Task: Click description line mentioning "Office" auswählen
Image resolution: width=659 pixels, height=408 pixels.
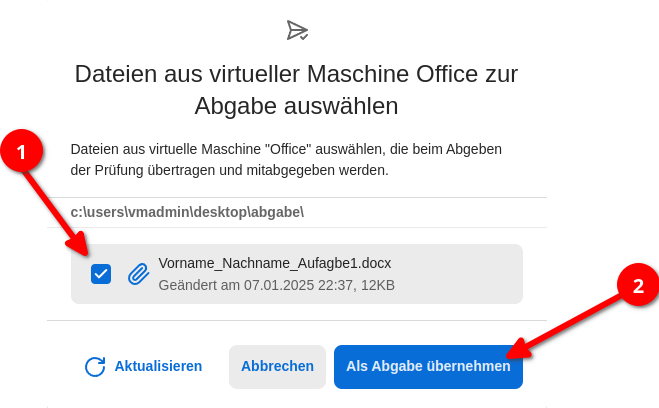Action: [x=286, y=149]
